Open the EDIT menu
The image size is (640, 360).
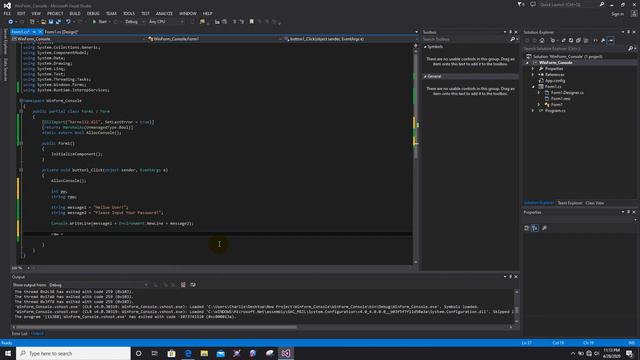[x=21, y=13]
